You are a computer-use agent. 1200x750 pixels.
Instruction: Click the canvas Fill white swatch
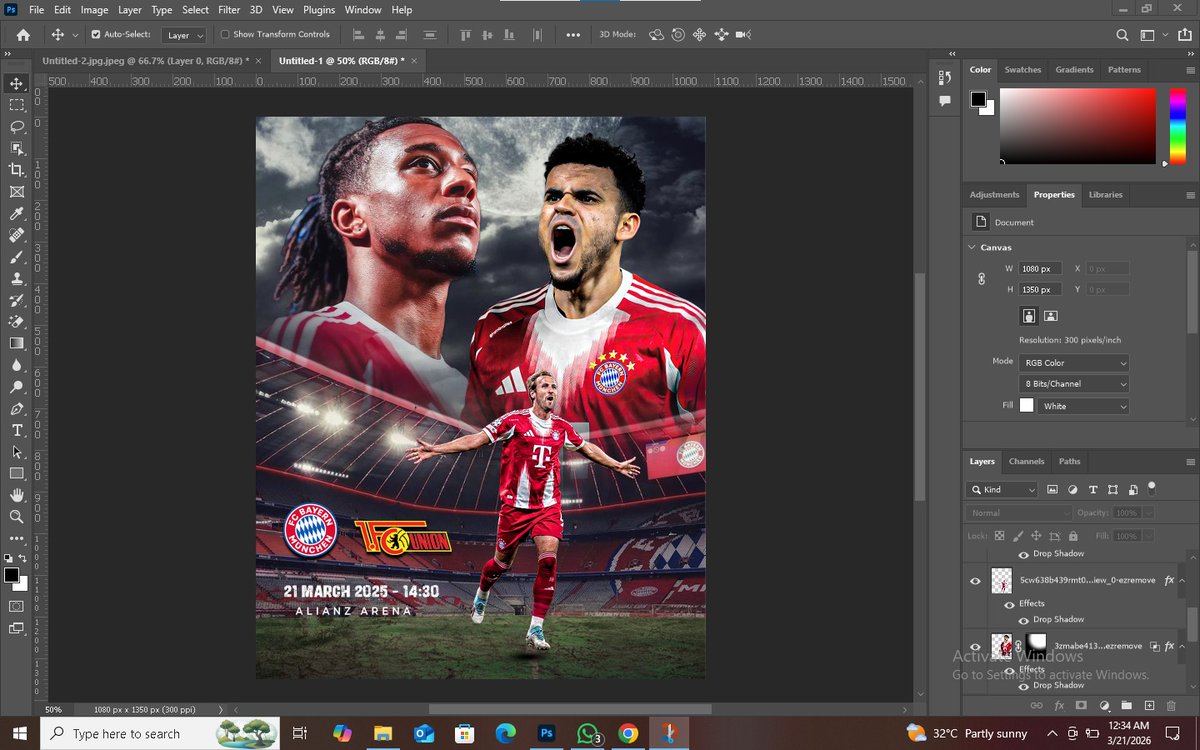coord(1027,406)
